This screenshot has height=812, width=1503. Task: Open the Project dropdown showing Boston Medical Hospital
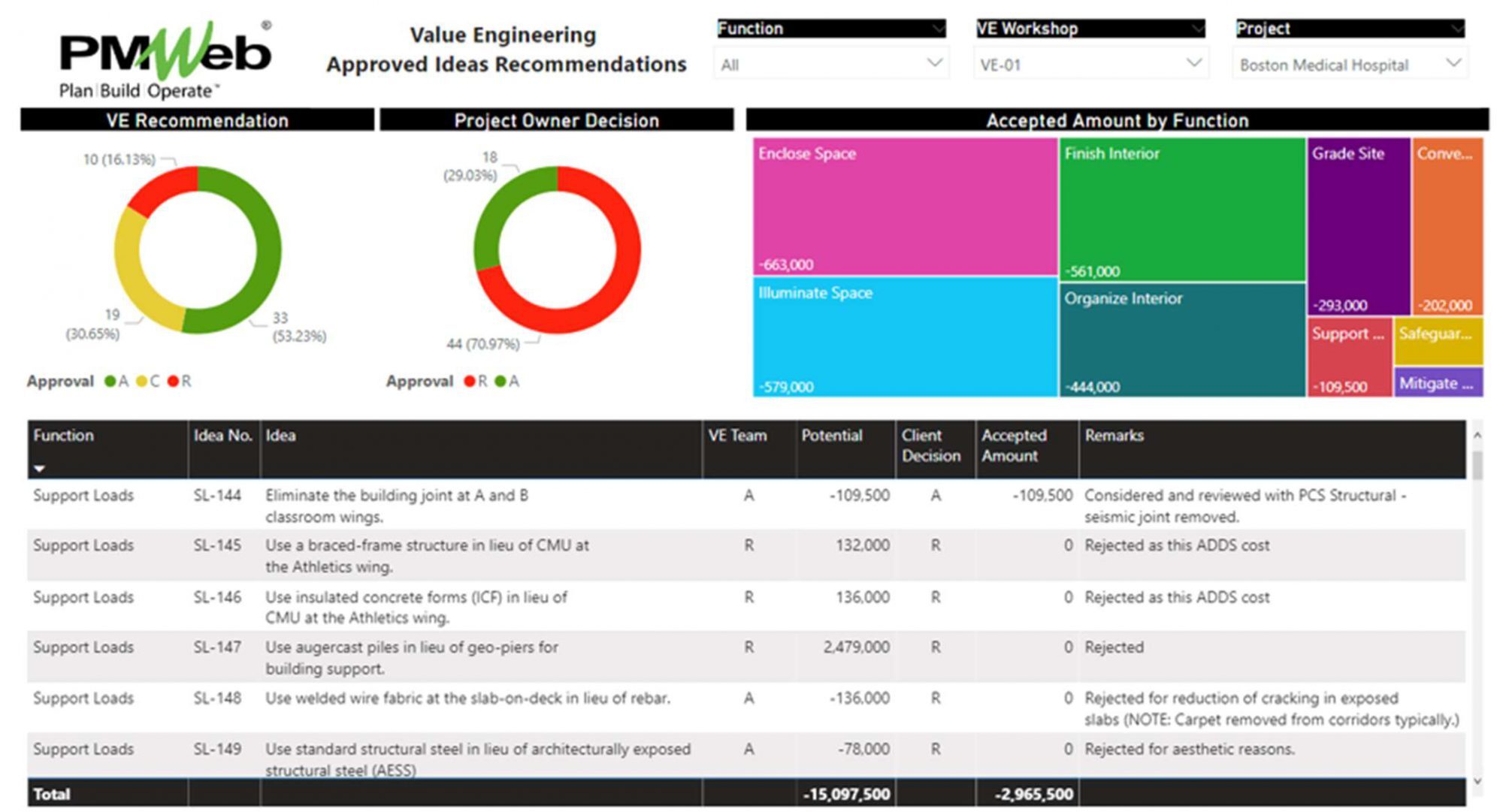pos(1349,65)
